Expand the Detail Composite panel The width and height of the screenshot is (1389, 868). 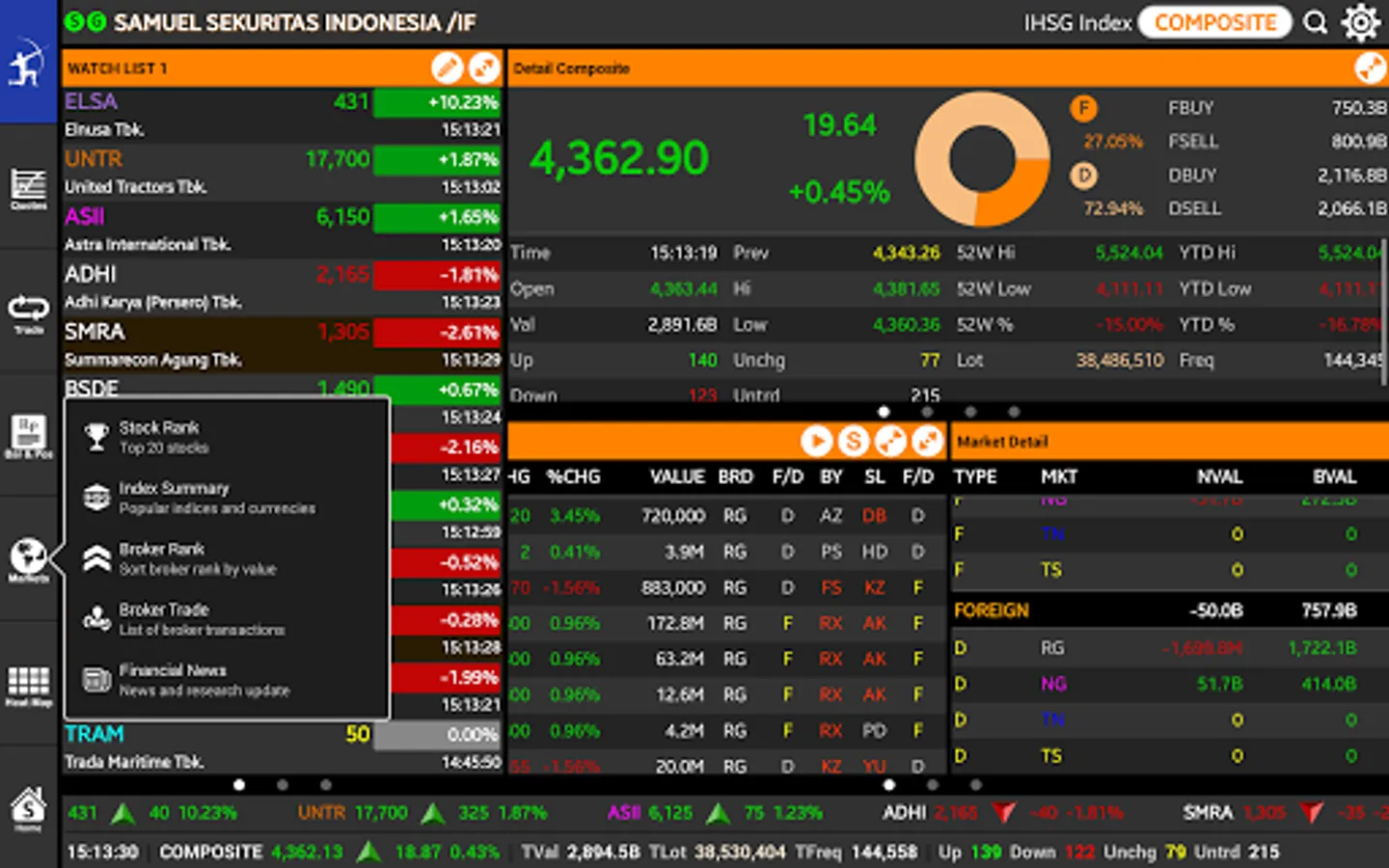tap(1370, 68)
